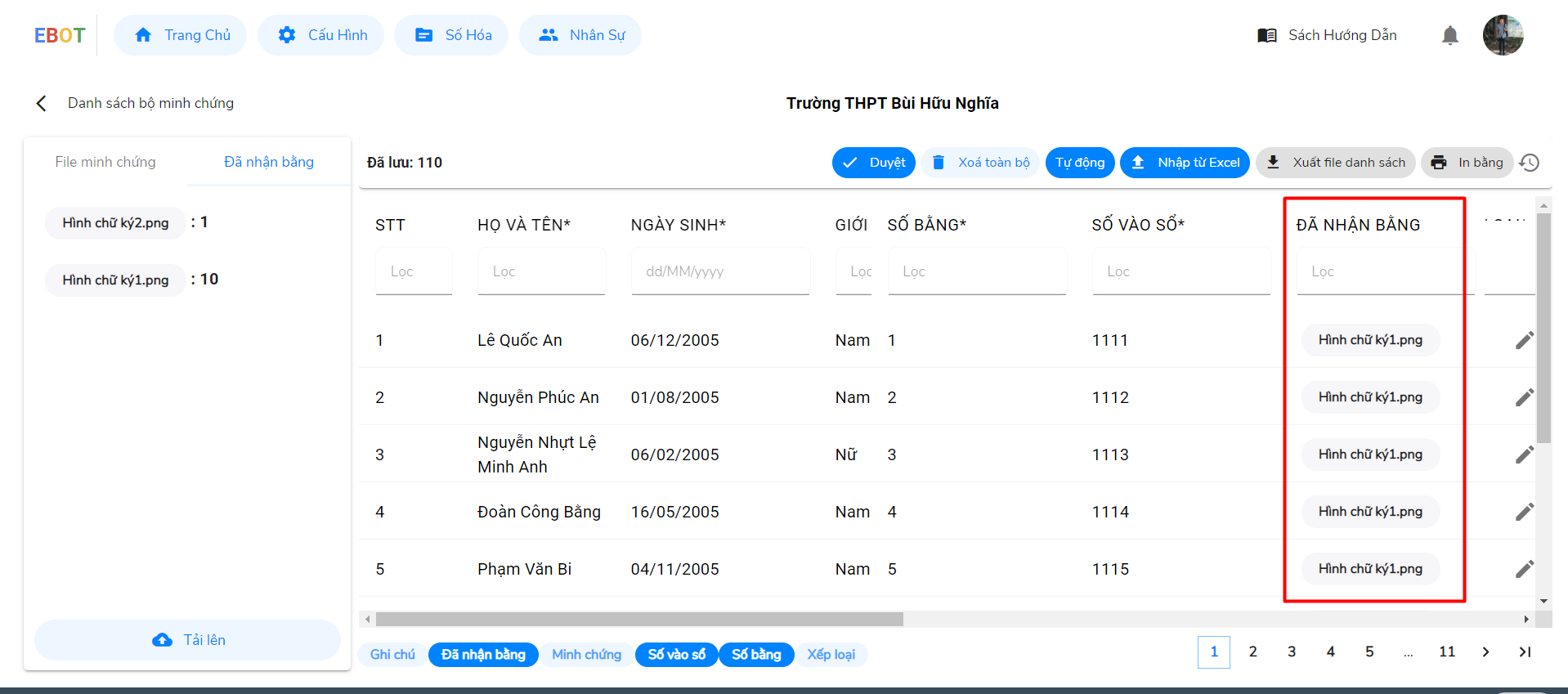Edit row of Phạm Văn Bi

[1524, 569]
